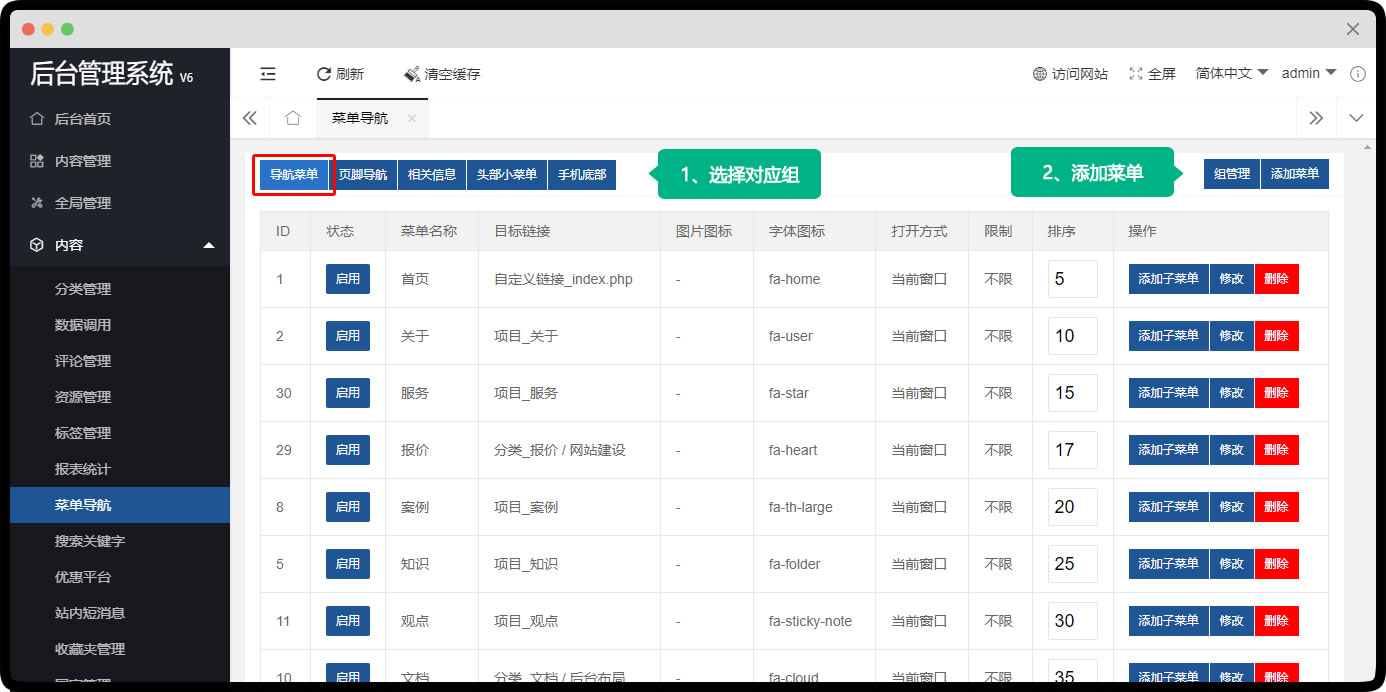Image resolution: width=1386 pixels, height=692 pixels.
Task: Toggle 启用 status for the 服务 row
Action: (x=347, y=393)
